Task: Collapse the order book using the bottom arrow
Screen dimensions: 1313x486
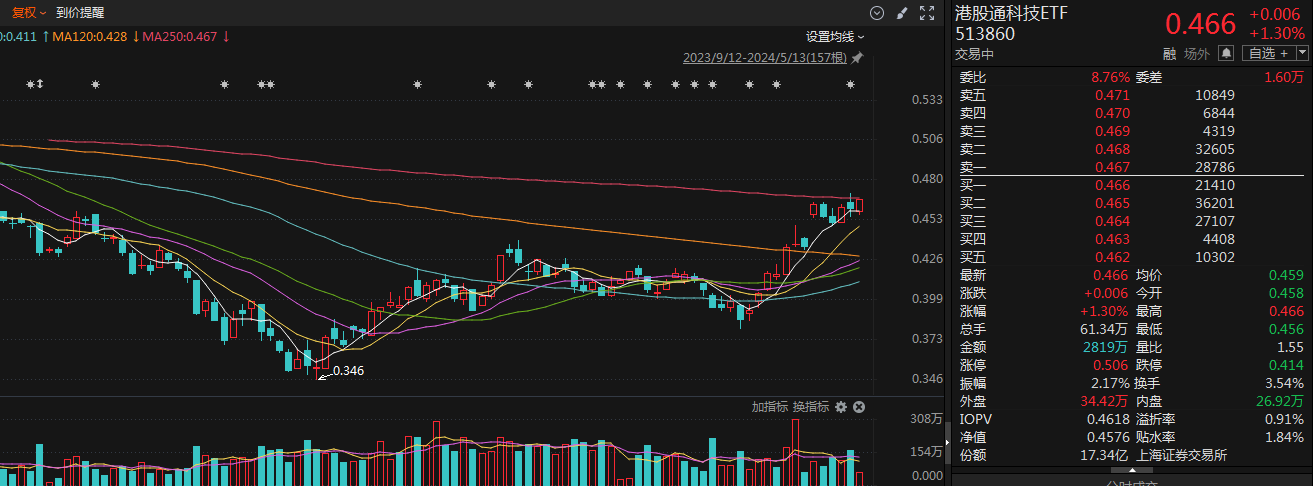Action: click(1132, 469)
